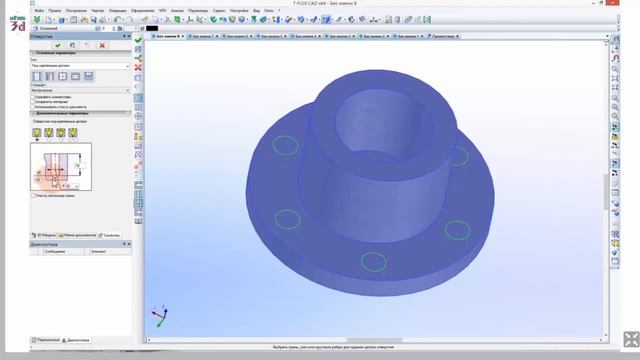Screen dimensions: 640x360
Task: Choose the first yellow fastener hole icon
Action: click(37, 132)
